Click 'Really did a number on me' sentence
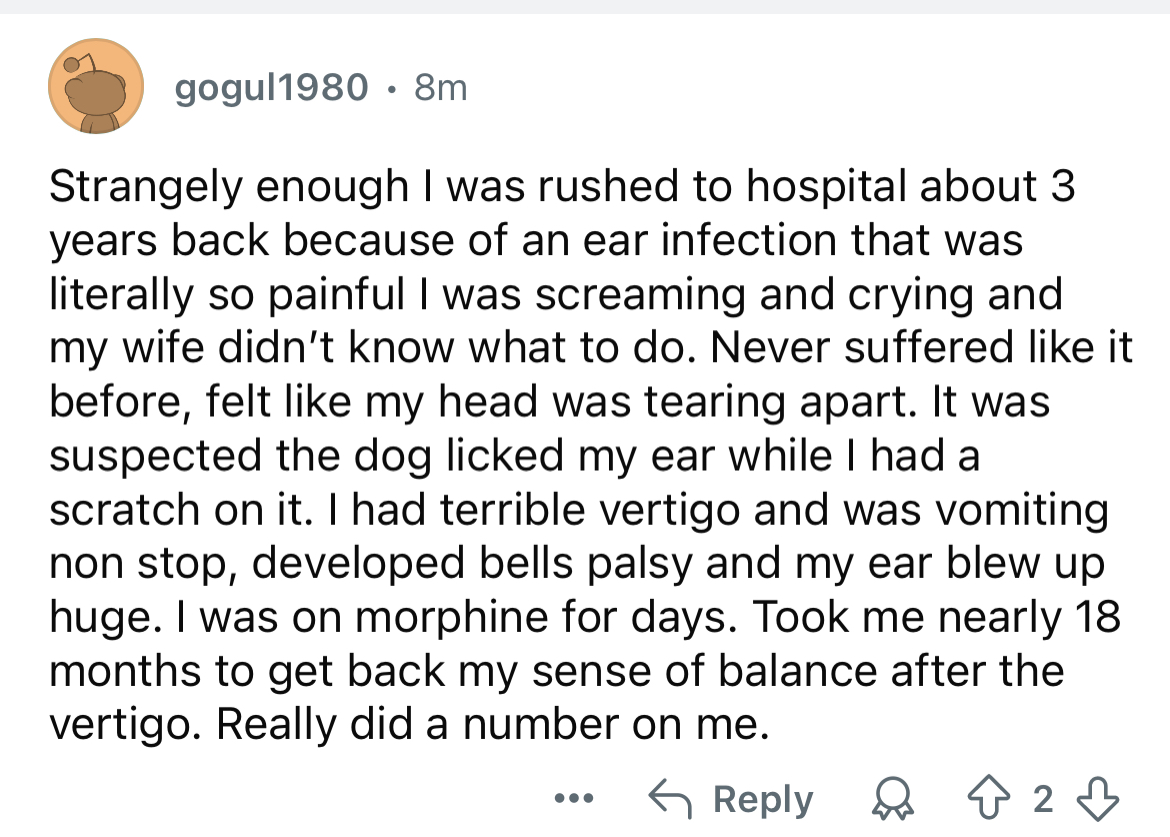This screenshot has width=1170, height=837. pyautogui.click(x=492, y=724)
